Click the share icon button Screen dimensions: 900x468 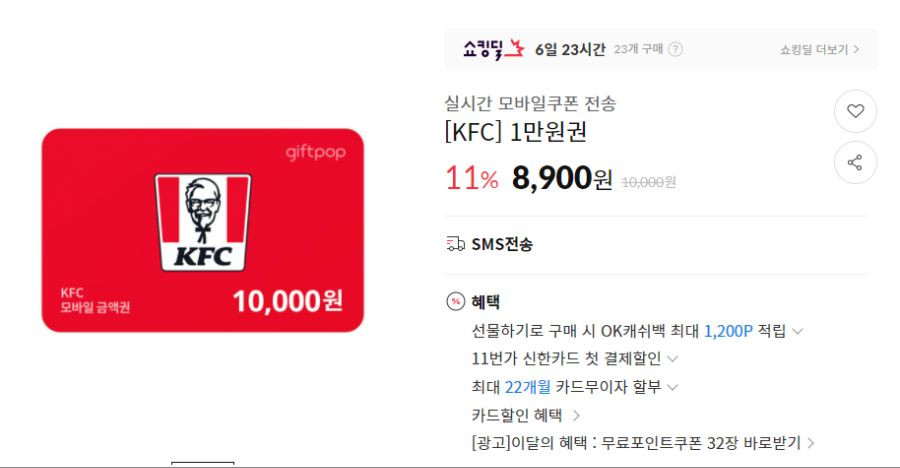[x=855, y=163]
